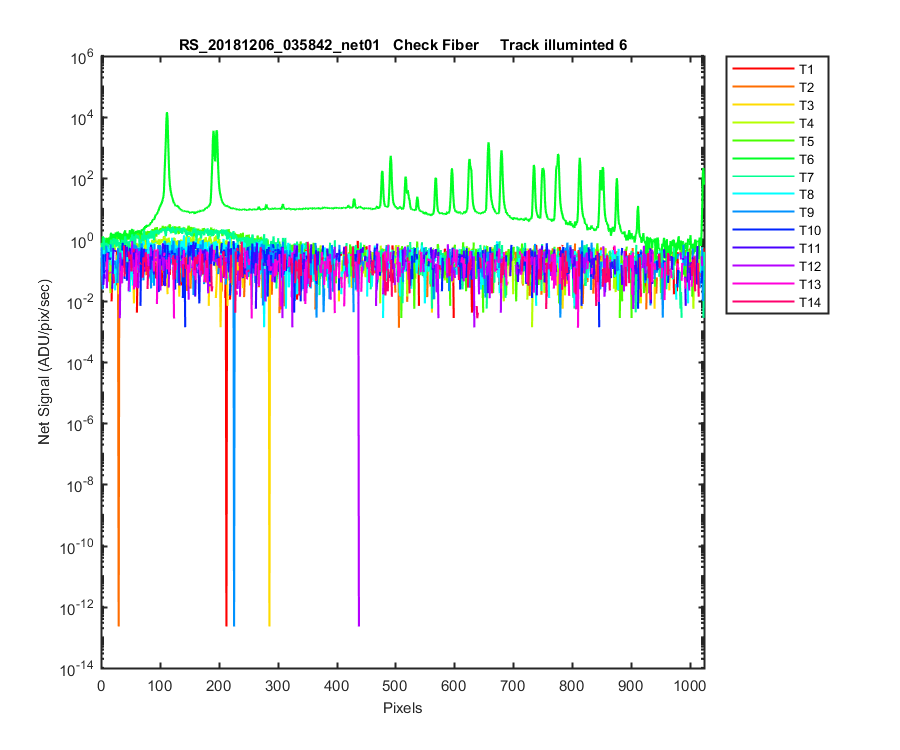
Task: Click the x-axis tick label 500
Action: [395, 686]
